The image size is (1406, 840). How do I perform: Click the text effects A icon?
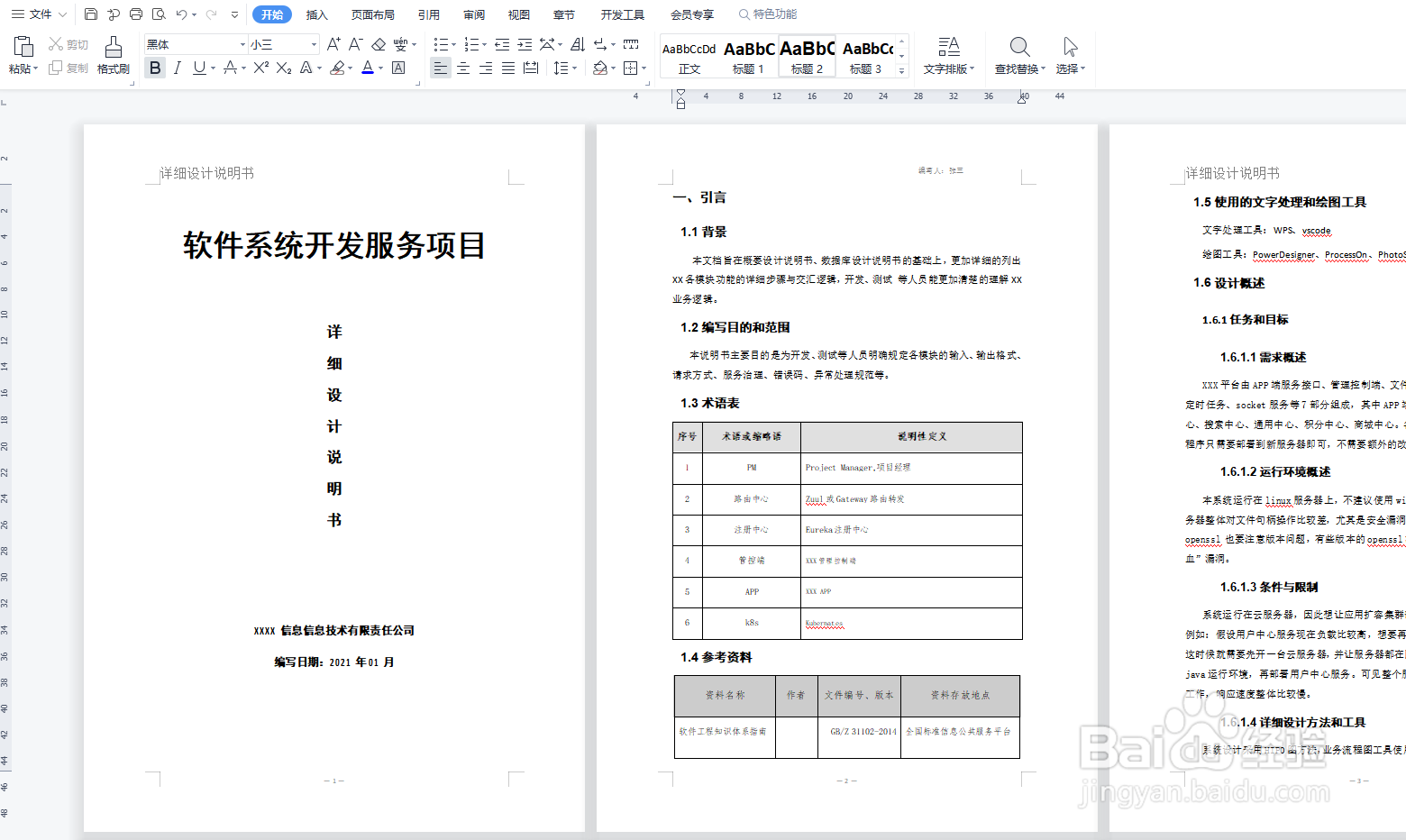[306, 68]
